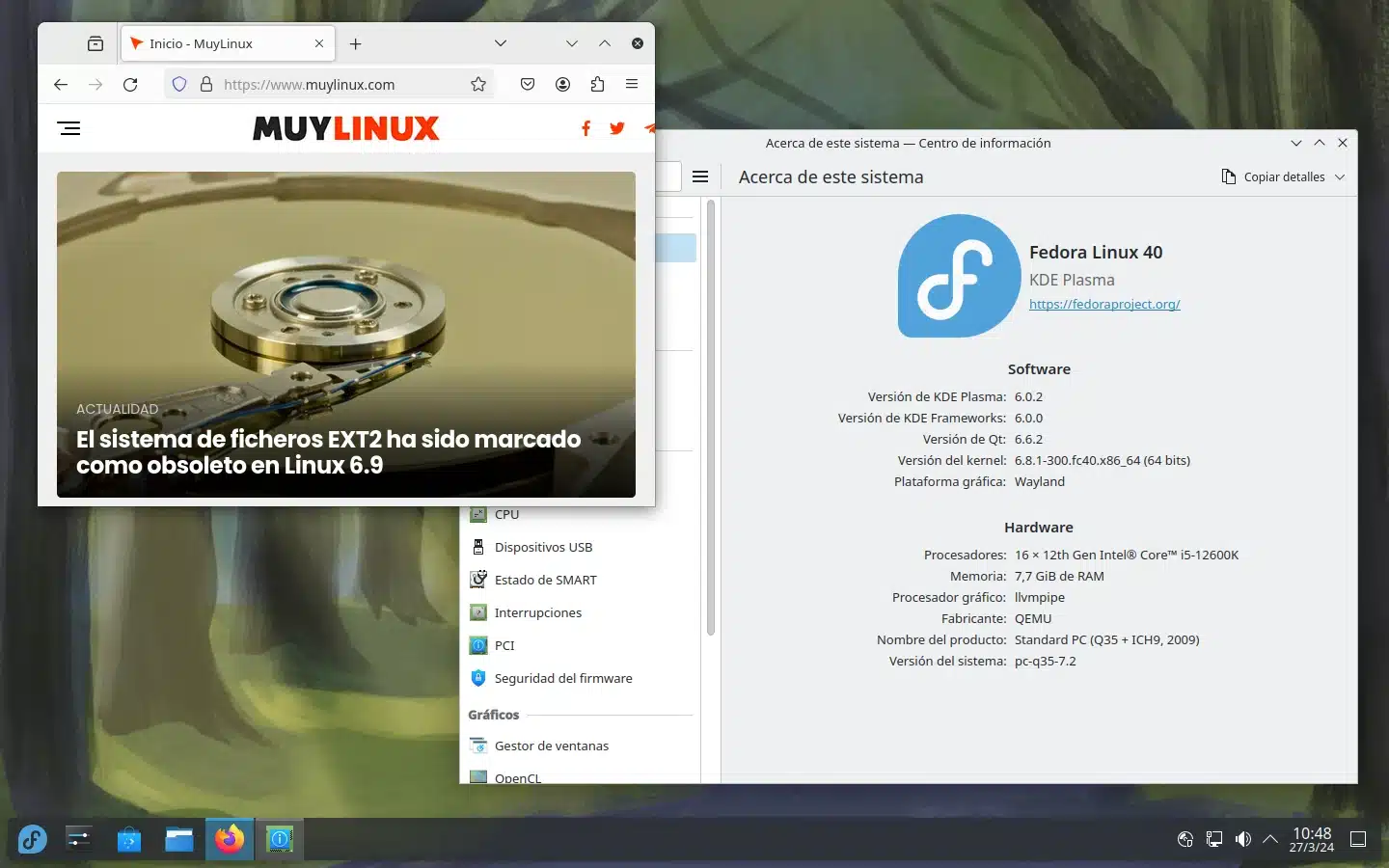1389x868 pixels.
Task: Open the volume tray icon
Action: pyautogui.click(x=1243, y=839)
